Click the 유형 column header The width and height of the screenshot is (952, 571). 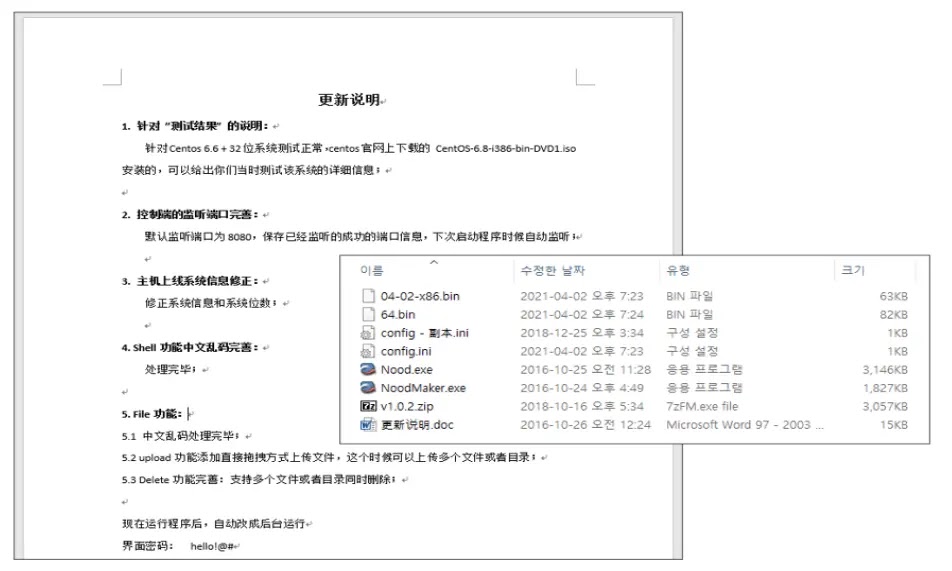pyautogui.click(x=677, y=271)
